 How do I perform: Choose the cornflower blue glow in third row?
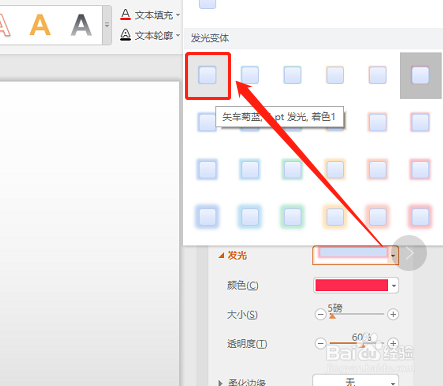tap(207, 170)
